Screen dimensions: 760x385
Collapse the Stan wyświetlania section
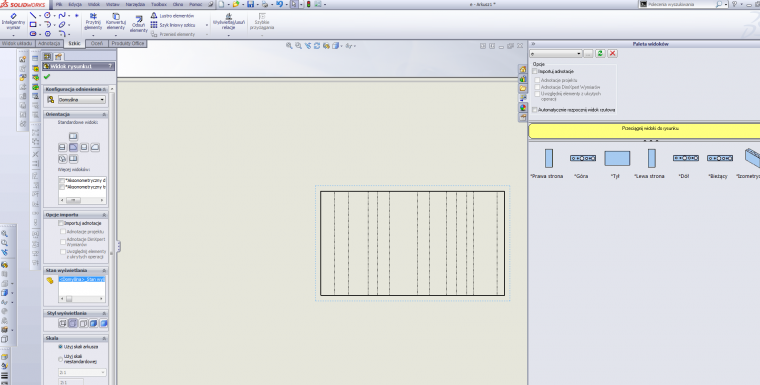(x=104, y=271)
